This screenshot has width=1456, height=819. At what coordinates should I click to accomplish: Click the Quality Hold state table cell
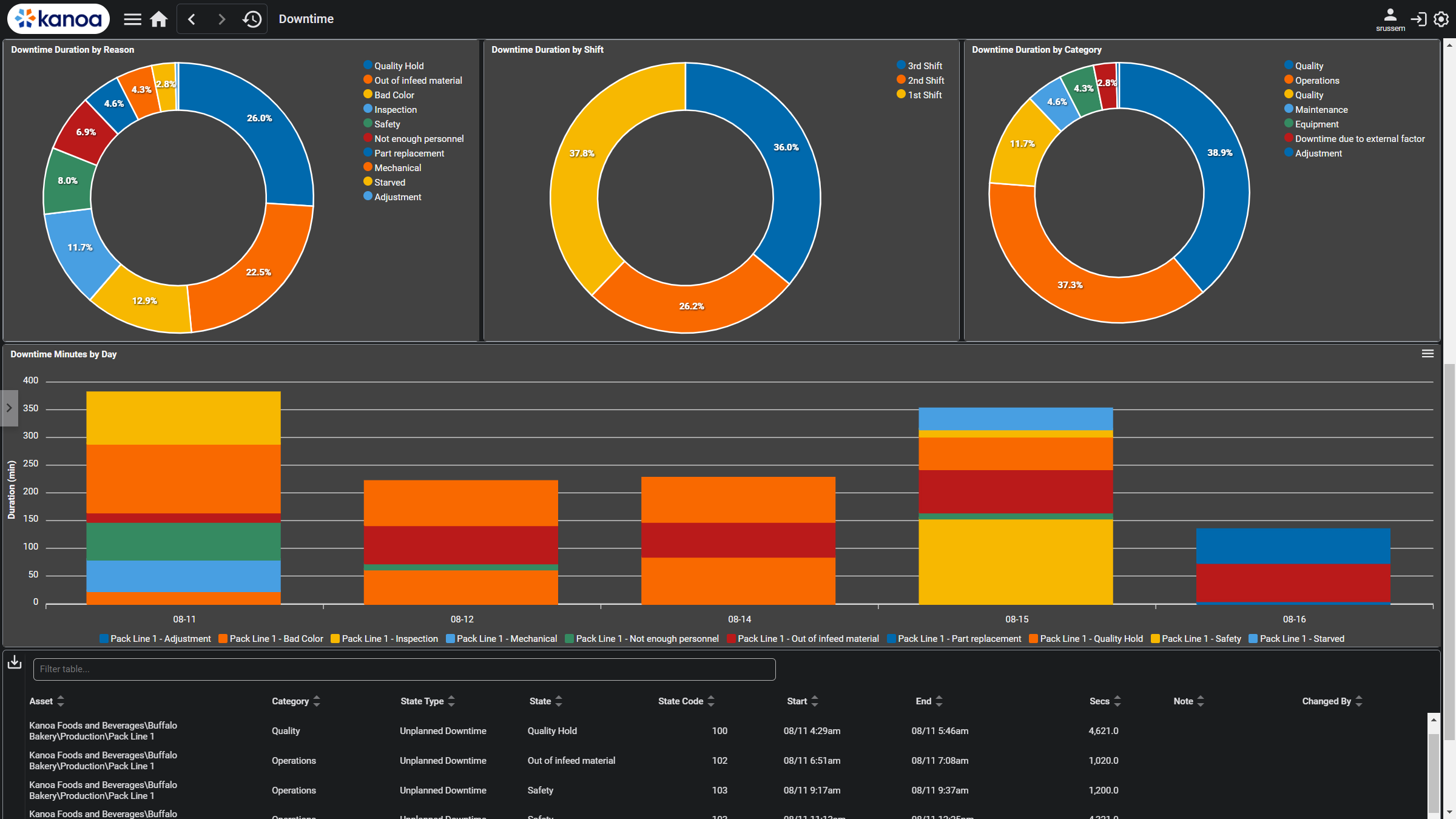(x=552, y=731)
